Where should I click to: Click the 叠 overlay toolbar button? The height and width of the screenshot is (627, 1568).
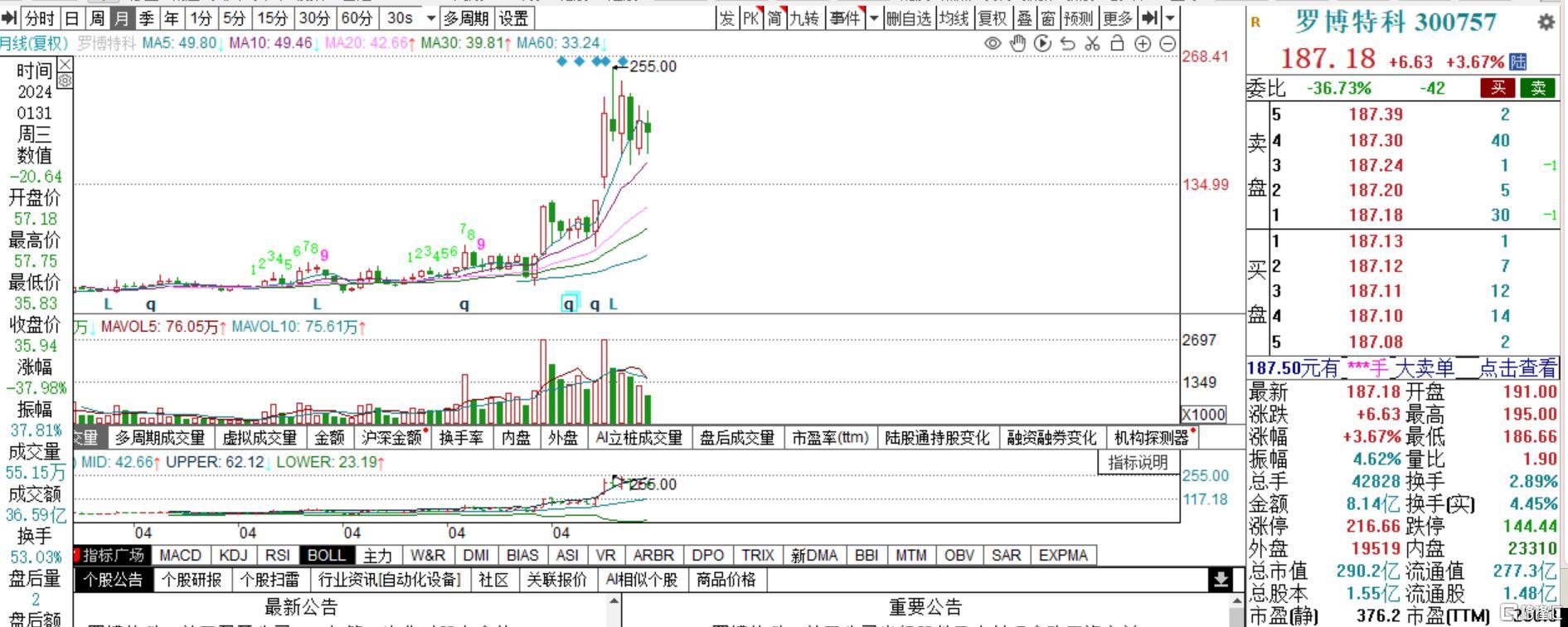pyautogui.click(x=1025, y=17)
